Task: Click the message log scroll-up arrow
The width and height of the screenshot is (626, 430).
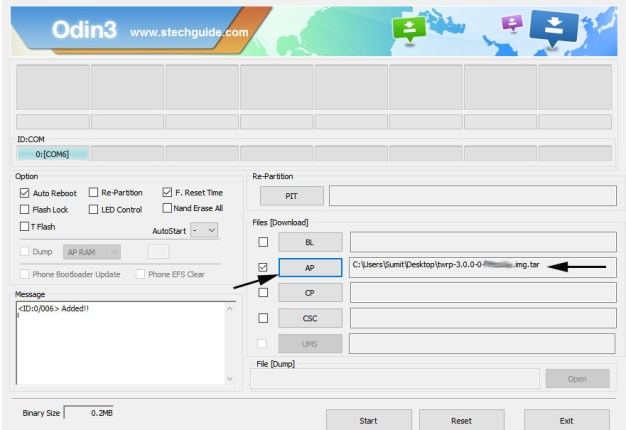Action: 230,309
